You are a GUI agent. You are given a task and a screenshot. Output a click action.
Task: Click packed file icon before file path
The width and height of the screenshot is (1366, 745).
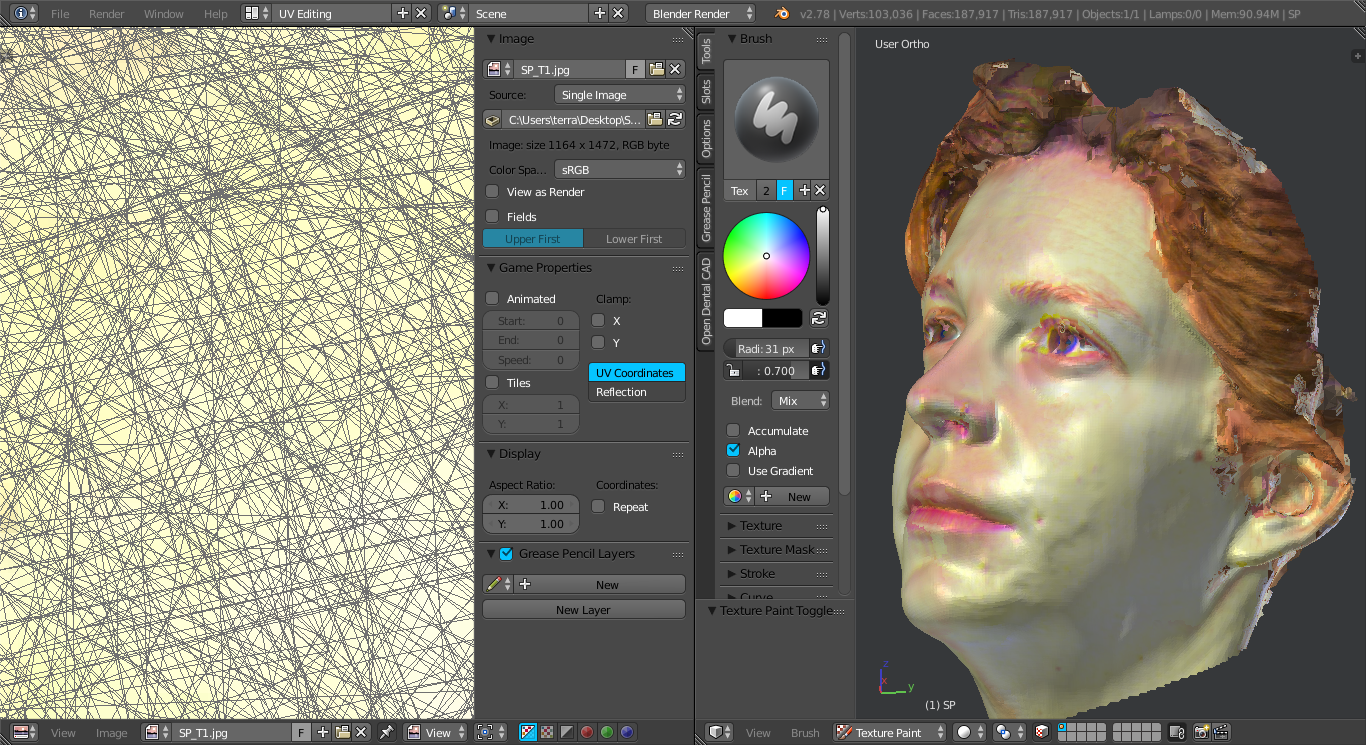492,119
